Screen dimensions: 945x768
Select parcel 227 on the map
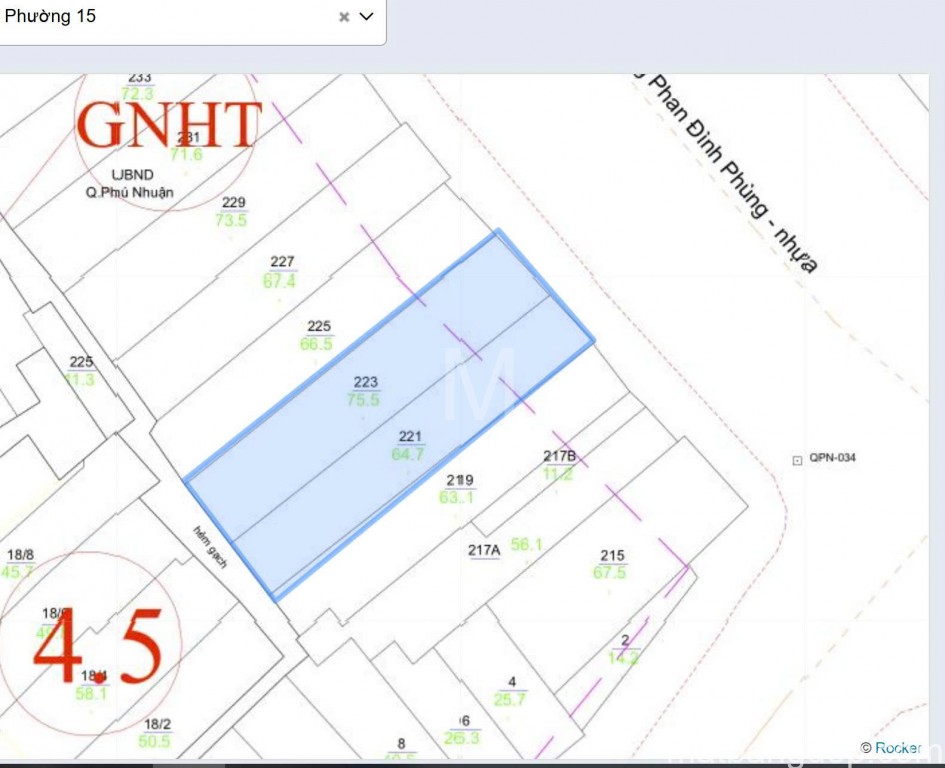point(282,272)
